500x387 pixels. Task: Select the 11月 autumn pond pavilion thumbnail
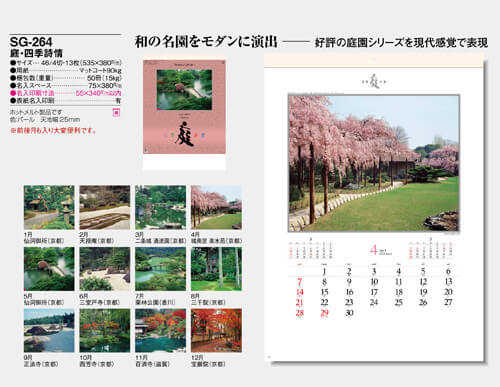coord(160,330)
